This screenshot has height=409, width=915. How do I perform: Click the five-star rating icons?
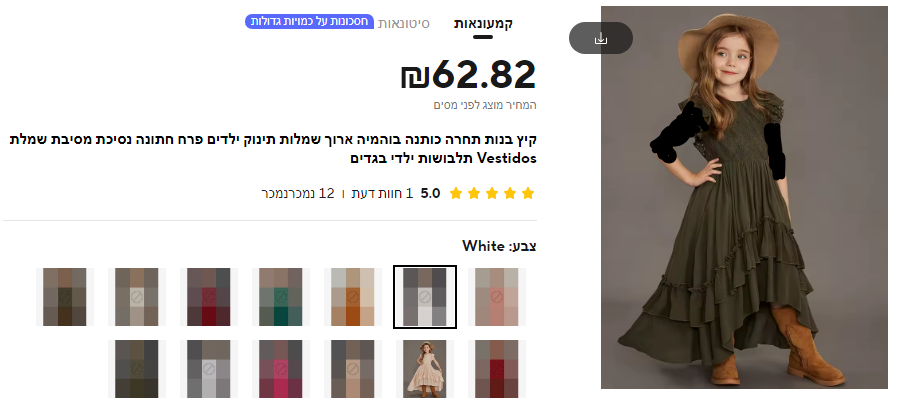pyautogui.click(x=492, y=194)
